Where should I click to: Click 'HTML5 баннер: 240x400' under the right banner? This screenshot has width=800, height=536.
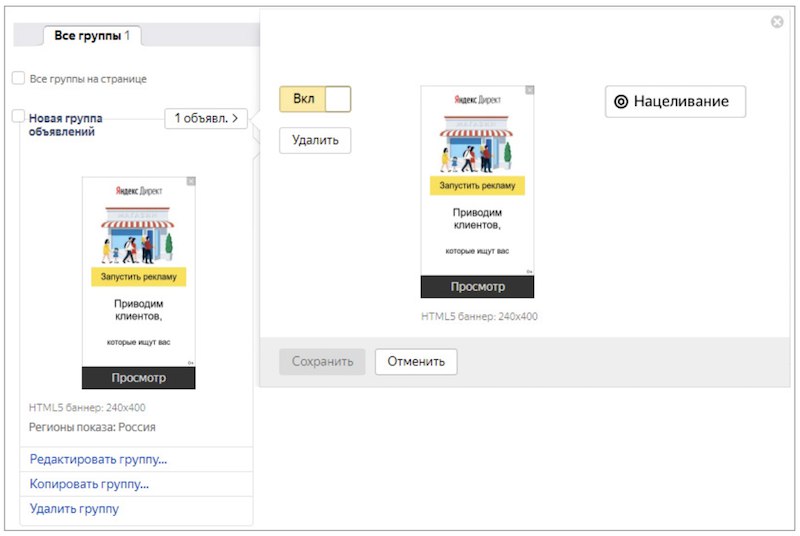pos(479,316)
